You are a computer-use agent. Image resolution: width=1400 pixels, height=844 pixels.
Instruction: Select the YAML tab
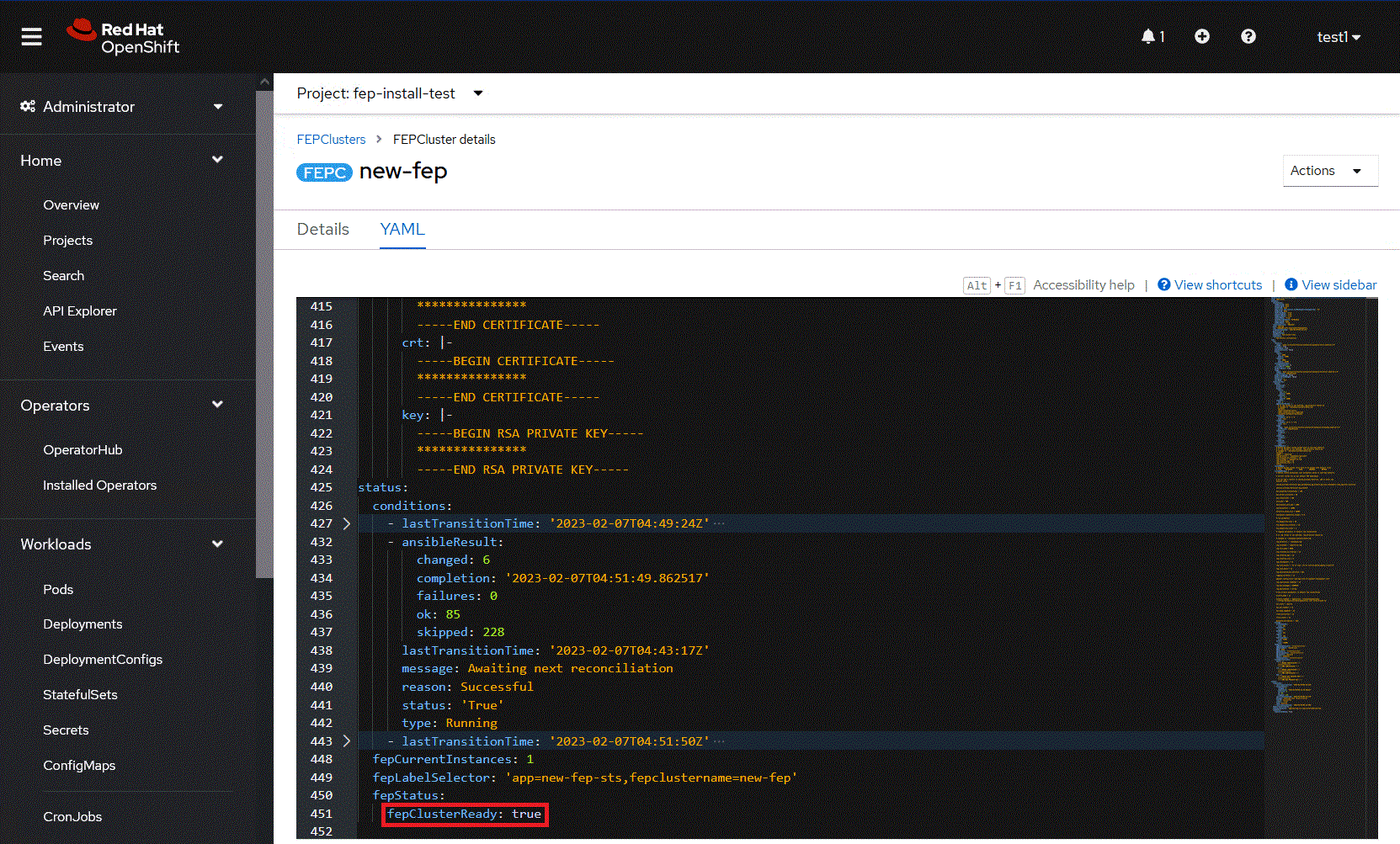click(402, 230)
